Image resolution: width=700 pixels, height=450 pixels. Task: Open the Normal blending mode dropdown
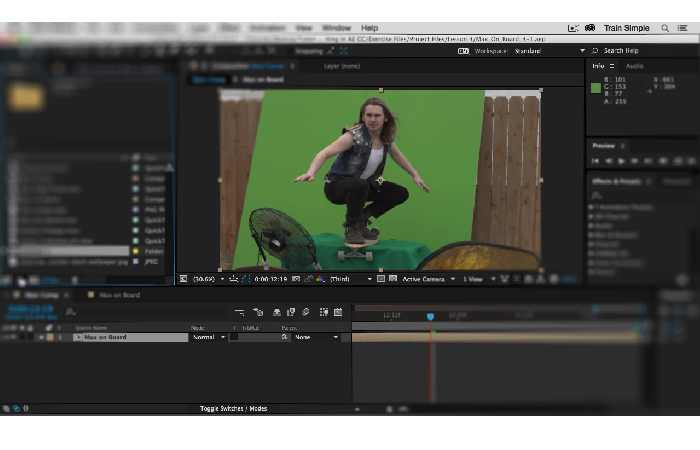click(x=208, y=338)
